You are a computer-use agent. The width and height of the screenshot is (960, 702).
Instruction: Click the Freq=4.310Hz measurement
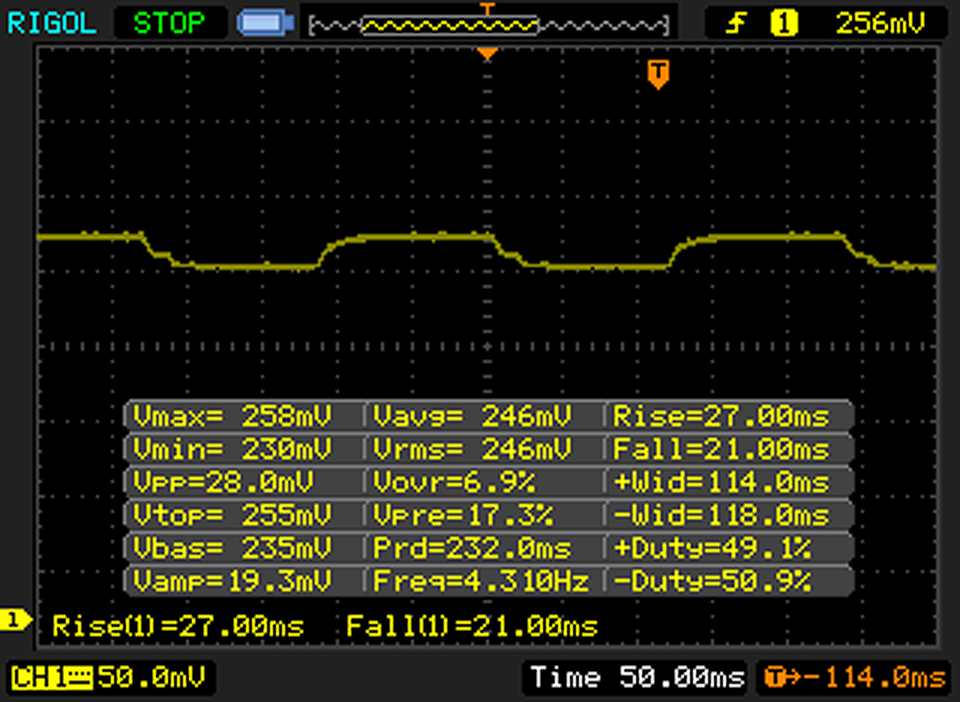[x=481, y=580]
